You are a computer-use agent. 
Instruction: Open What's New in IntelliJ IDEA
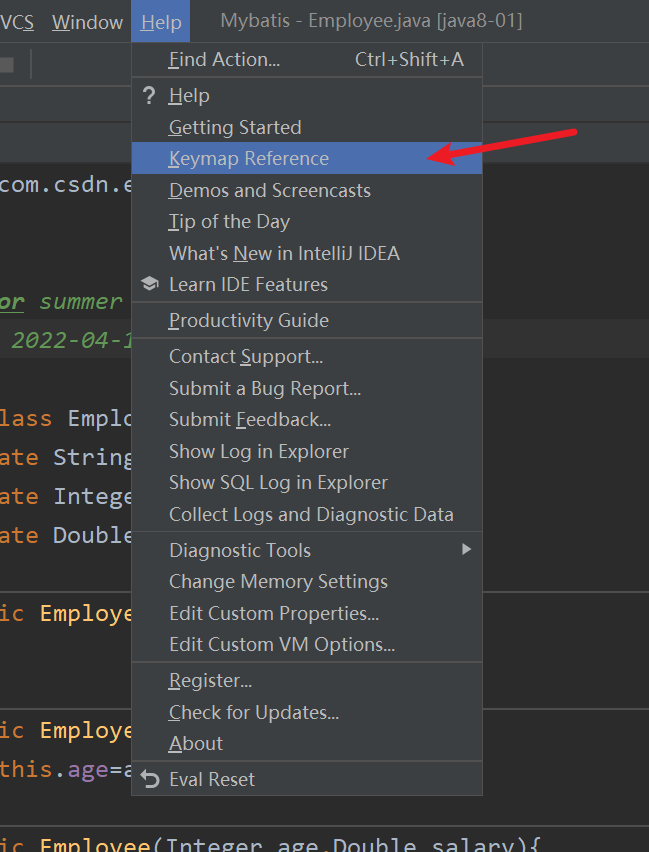point(284,253)
